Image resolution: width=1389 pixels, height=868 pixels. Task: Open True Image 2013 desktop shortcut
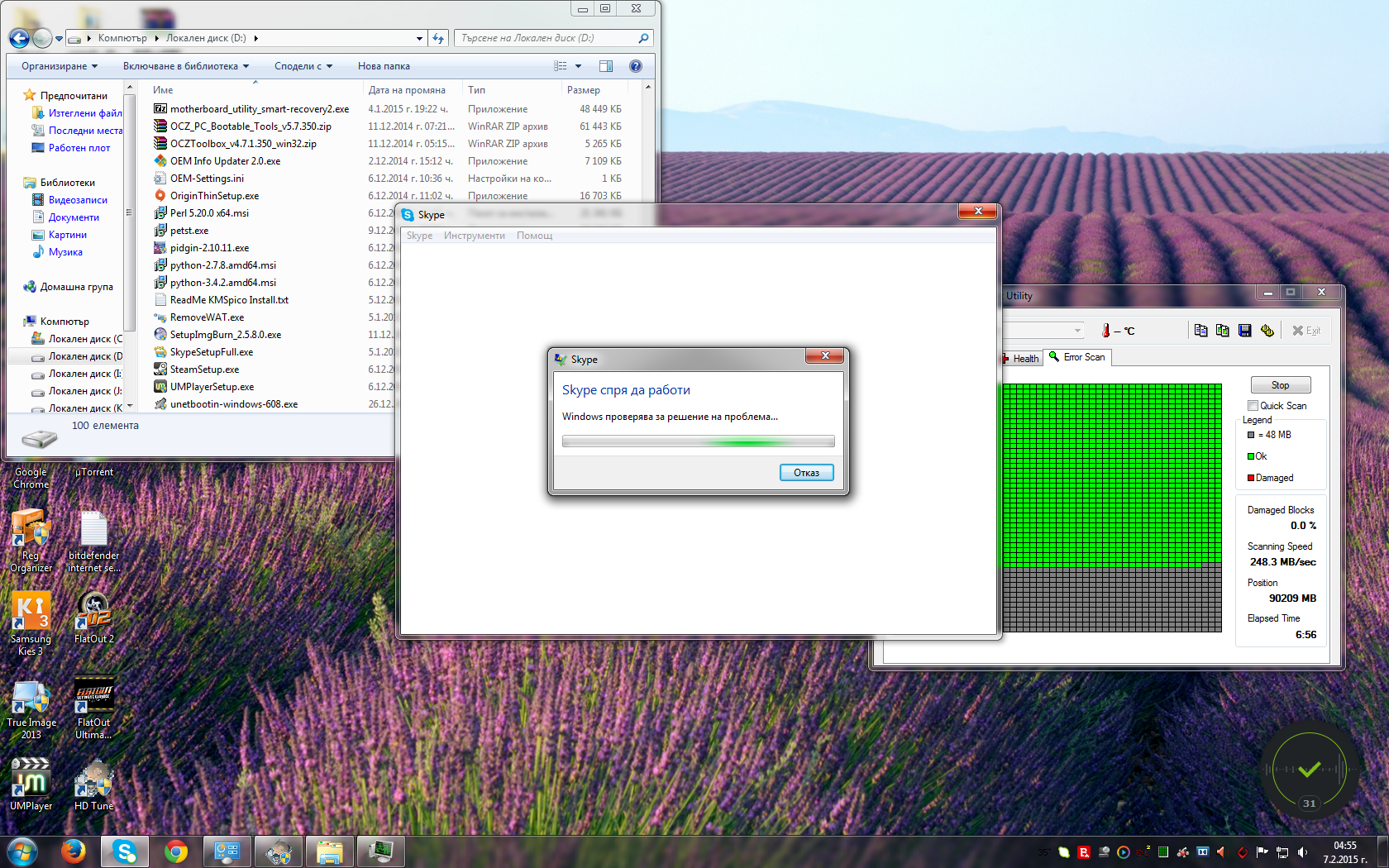pyautogui.click(x=31, y=709)
